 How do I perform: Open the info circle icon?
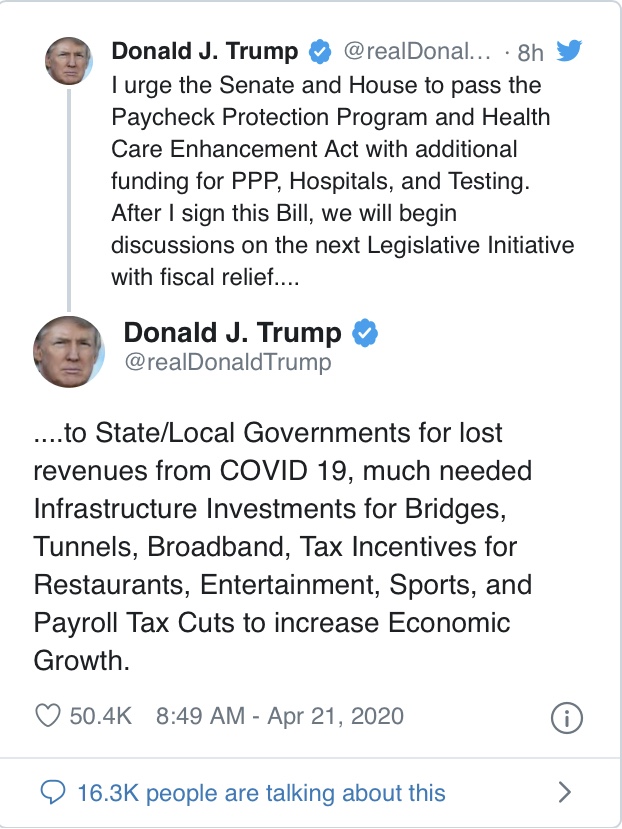[x=567, y=717]
